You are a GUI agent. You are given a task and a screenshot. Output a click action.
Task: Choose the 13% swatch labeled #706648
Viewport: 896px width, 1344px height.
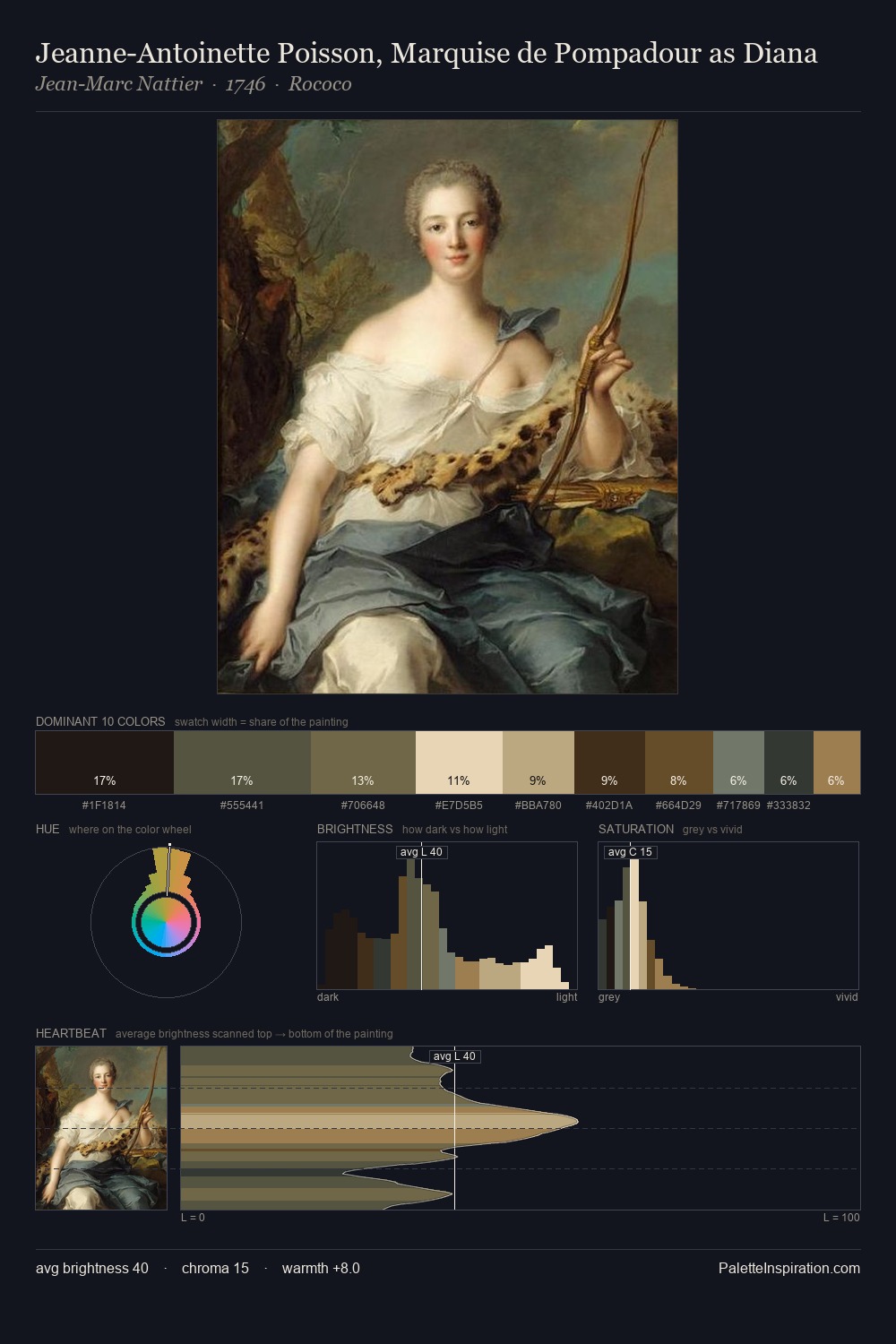363,762
